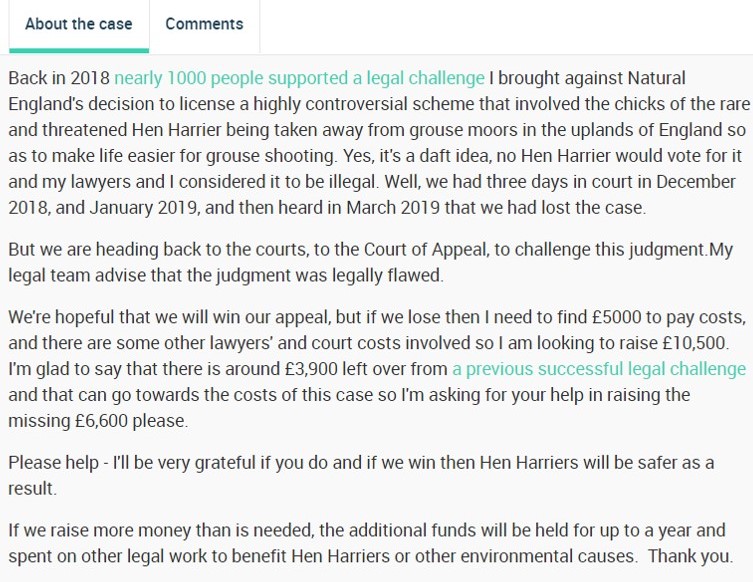This screenshot has height=582, width=753.
Task: Switch to the About the case tab
Action: (x=78, y=24)
